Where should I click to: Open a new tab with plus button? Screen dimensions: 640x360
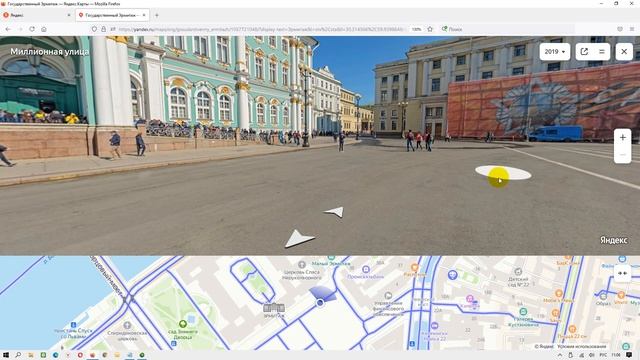click(x=157, y=15)
